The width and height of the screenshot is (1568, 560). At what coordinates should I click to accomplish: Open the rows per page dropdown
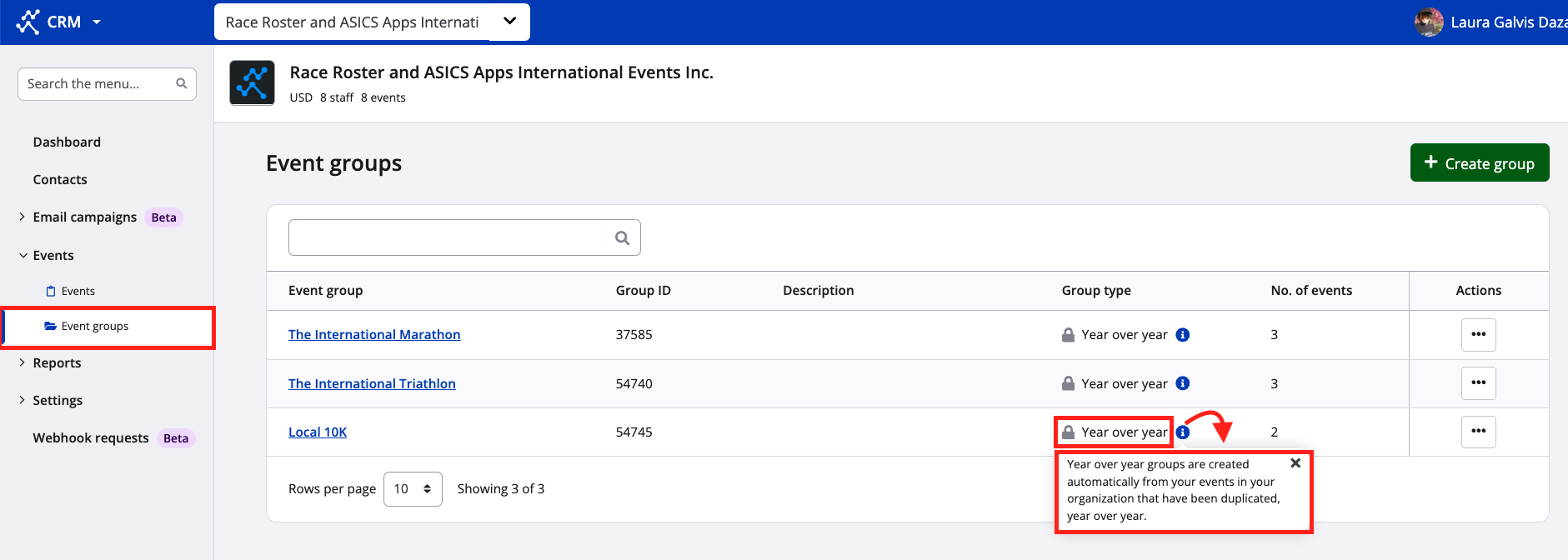click(x=413, y=489)
